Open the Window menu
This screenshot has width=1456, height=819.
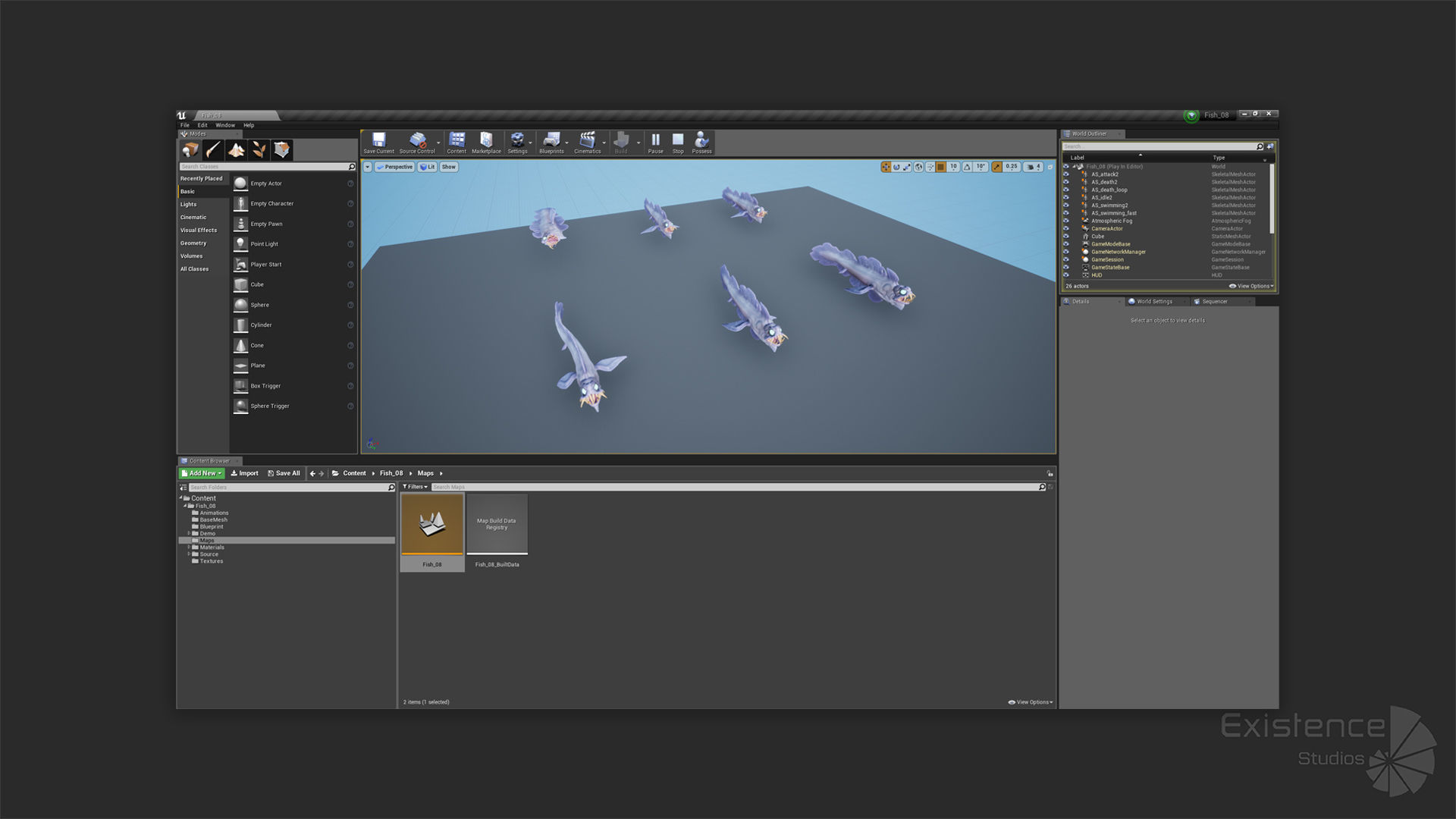click(225, 125)
